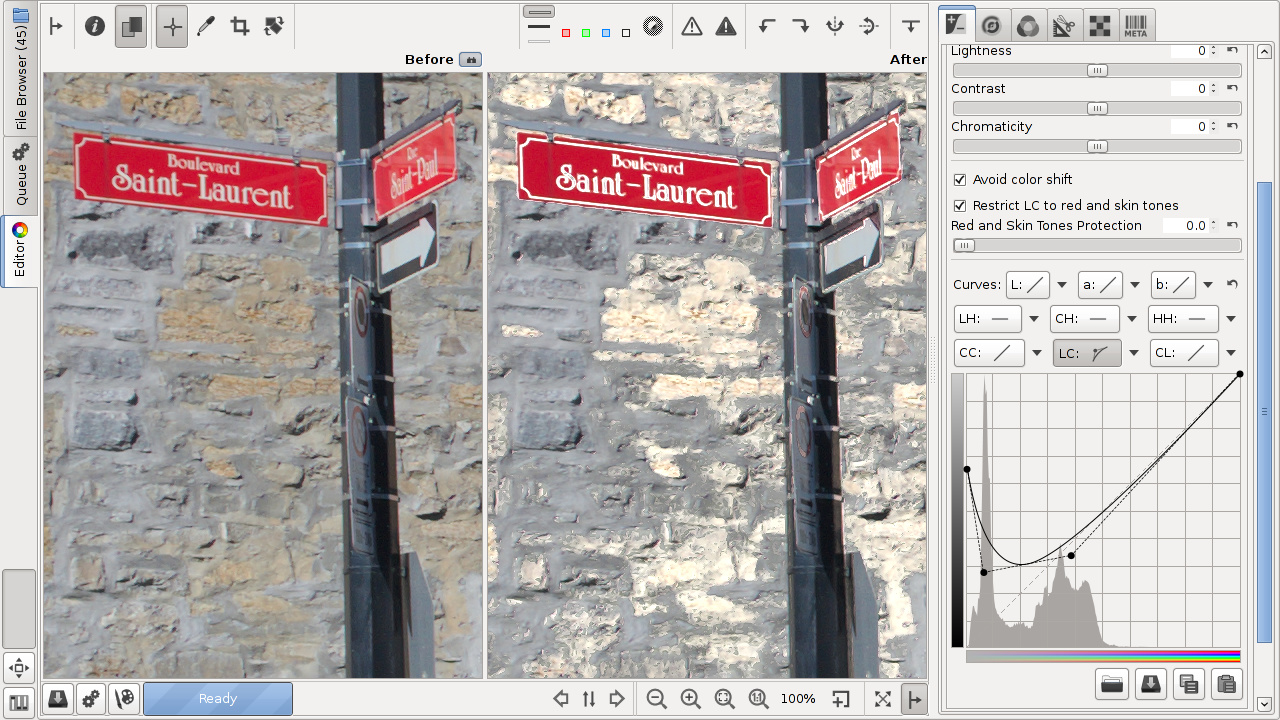Image resolution: width=1280 pixels, height=720 pixels.
Task: Click the white balance picker tool
Action: click(x=206, y=27)
